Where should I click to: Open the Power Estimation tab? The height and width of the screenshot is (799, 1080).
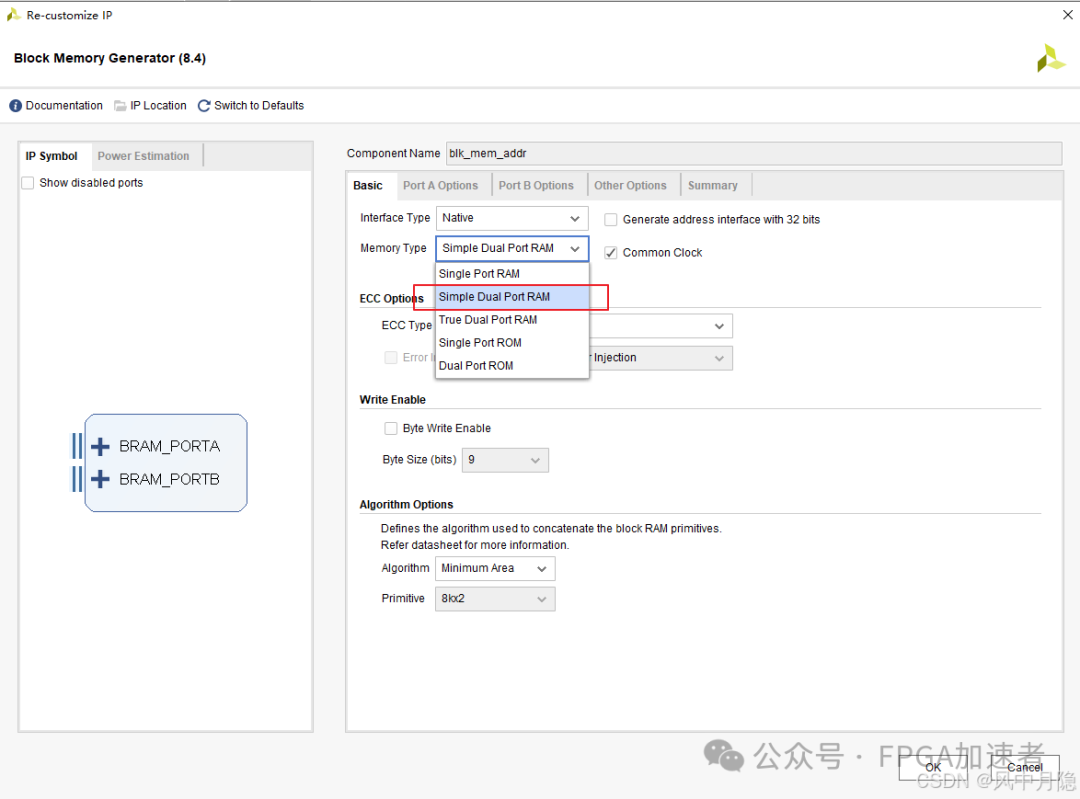click(143, 156)
